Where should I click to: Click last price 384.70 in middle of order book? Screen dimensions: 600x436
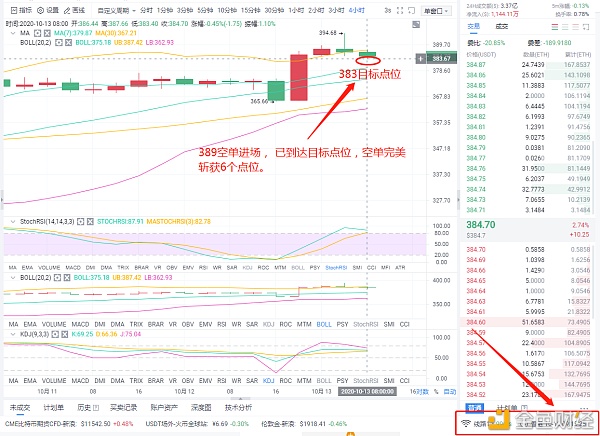click(481, 225)
